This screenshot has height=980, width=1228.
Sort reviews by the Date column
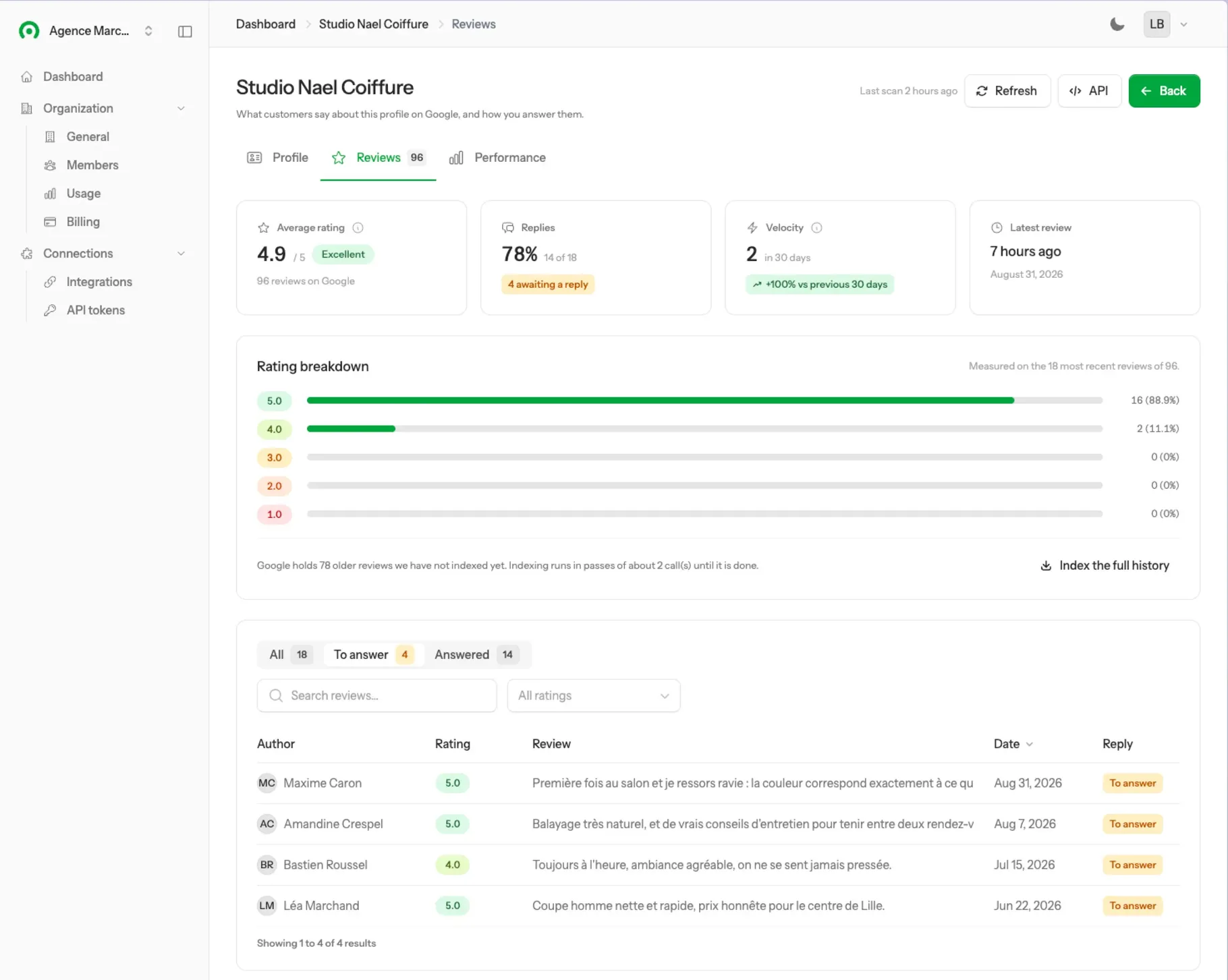1013,744
